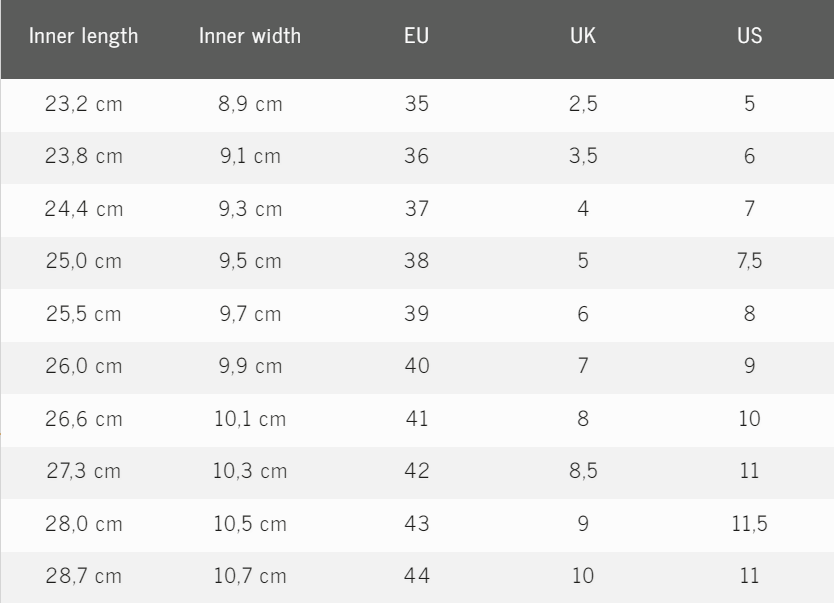The image size is (834, 603).
Task: Select the 28,7 cm inner length cell
Action: tap(84, 576)
